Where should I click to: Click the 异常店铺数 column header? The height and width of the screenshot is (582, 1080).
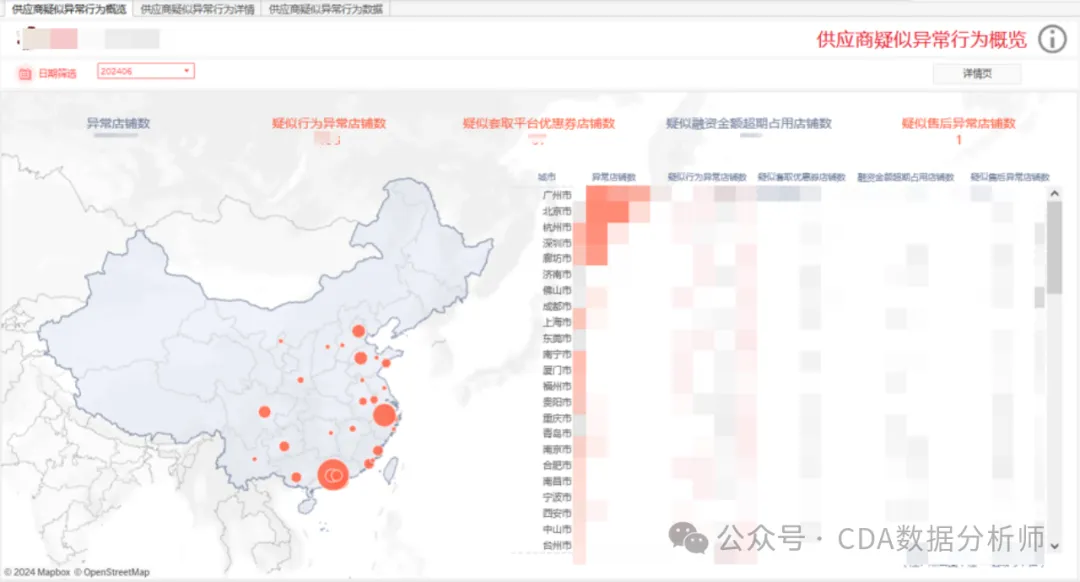(x=614, y=177)
